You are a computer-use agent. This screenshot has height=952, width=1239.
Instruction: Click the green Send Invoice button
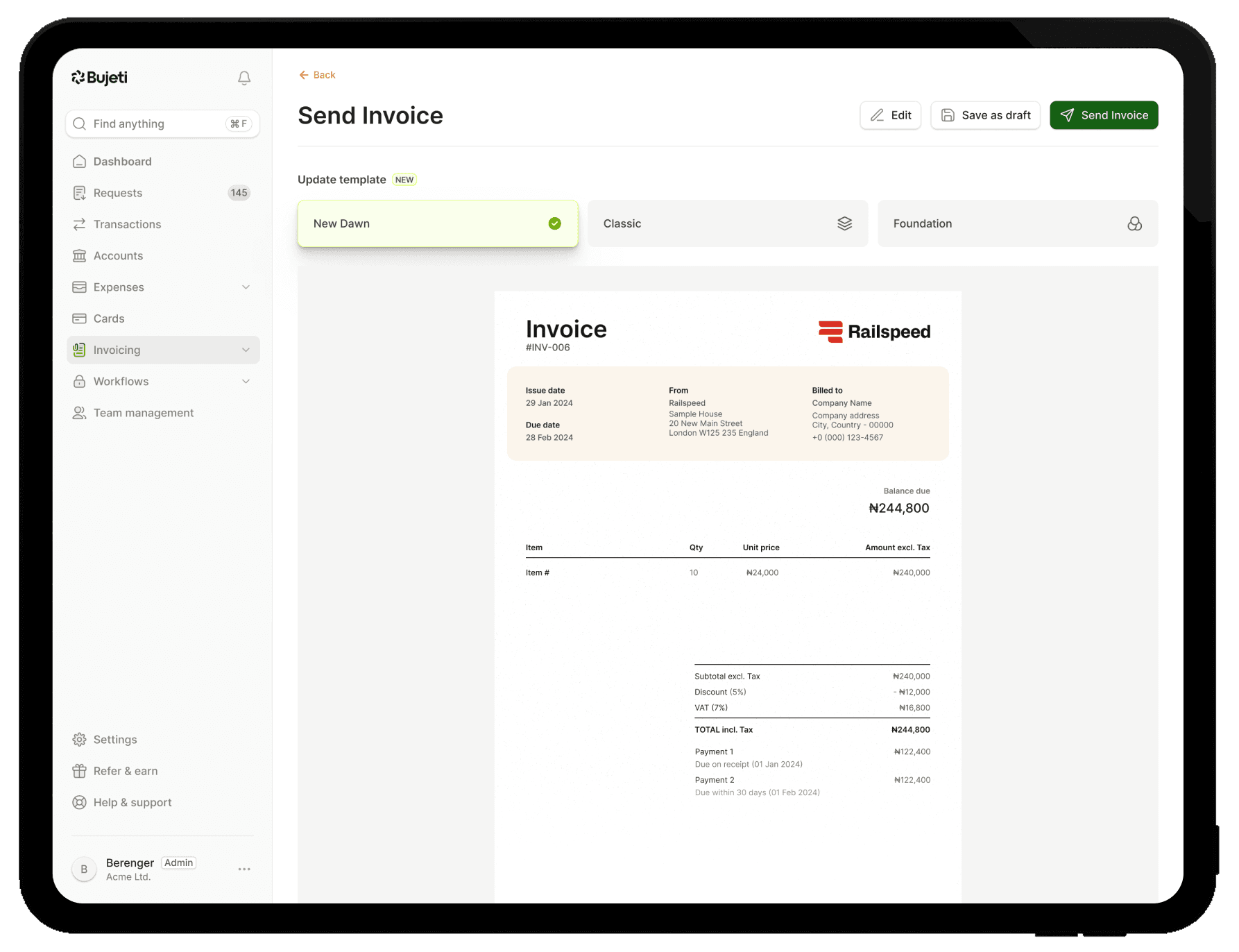[1104, 115]
